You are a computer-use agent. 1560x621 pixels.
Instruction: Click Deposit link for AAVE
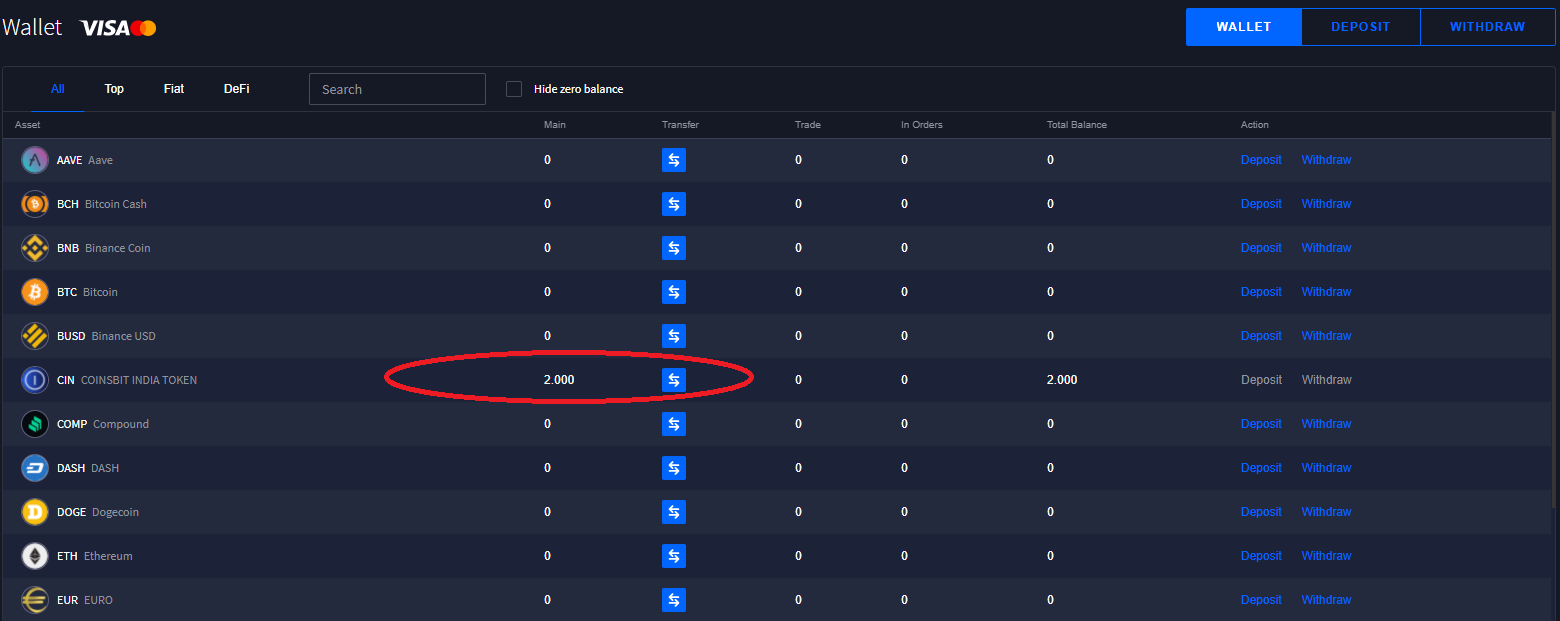pyautogui.click(x=1261, y=160)
